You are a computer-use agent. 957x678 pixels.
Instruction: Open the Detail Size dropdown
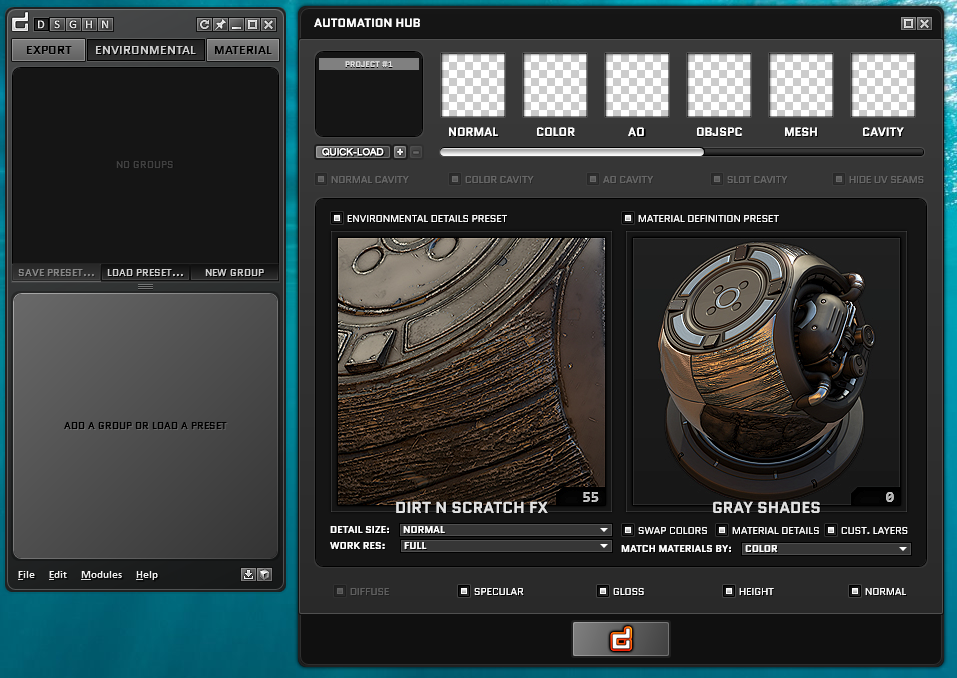tap(505, 530)
